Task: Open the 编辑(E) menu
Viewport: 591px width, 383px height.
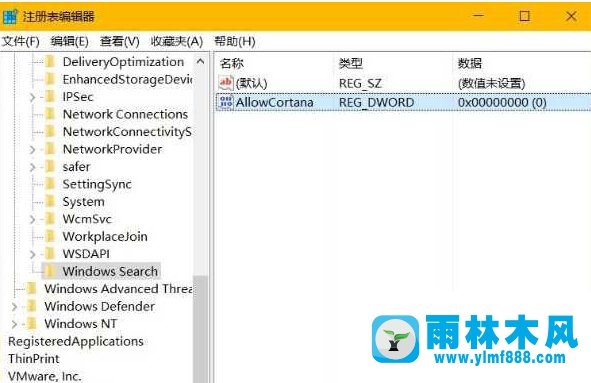Action: 70,41
